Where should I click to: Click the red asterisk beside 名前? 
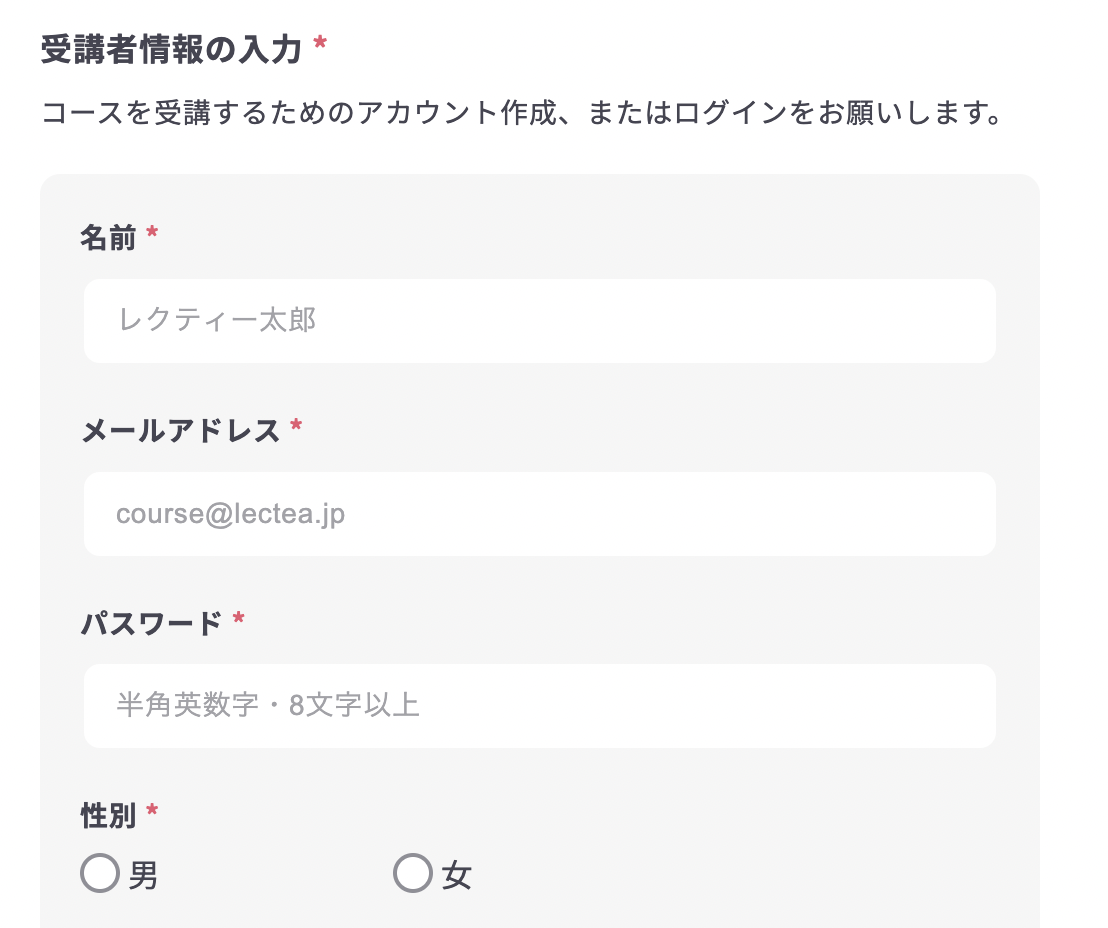tap(152, 234)
